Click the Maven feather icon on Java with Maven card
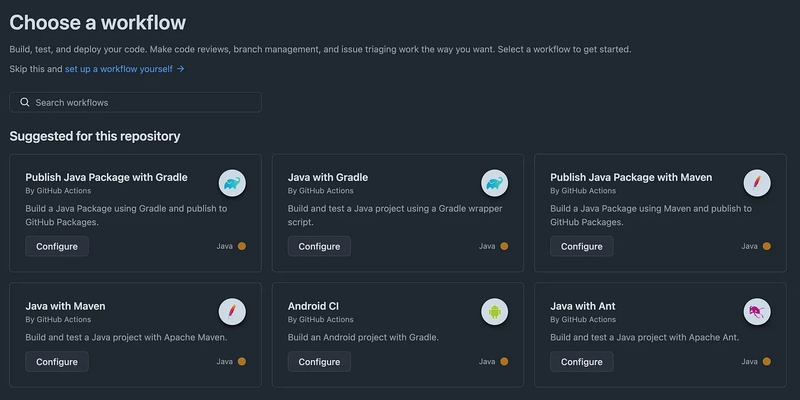The height and width of the screenshot is (400, 800). (232, 312)
